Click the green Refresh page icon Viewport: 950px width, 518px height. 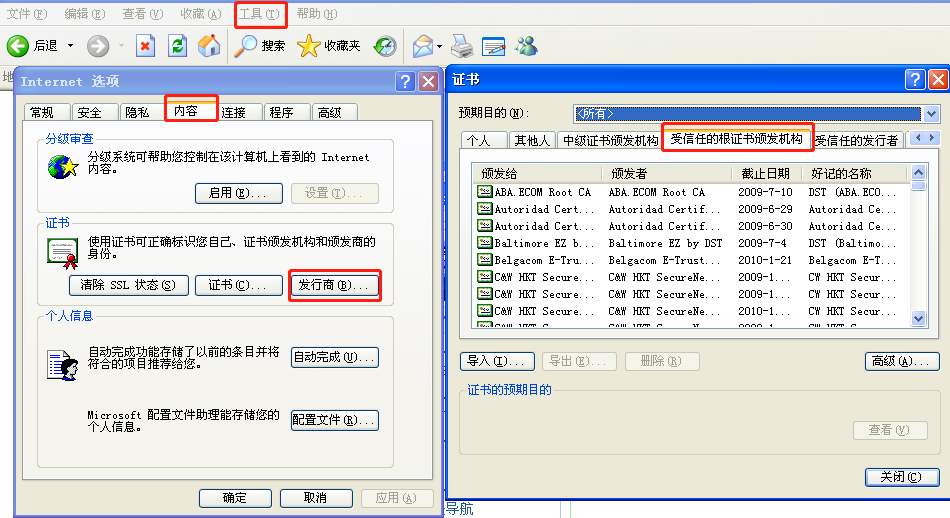click(177, 46)
